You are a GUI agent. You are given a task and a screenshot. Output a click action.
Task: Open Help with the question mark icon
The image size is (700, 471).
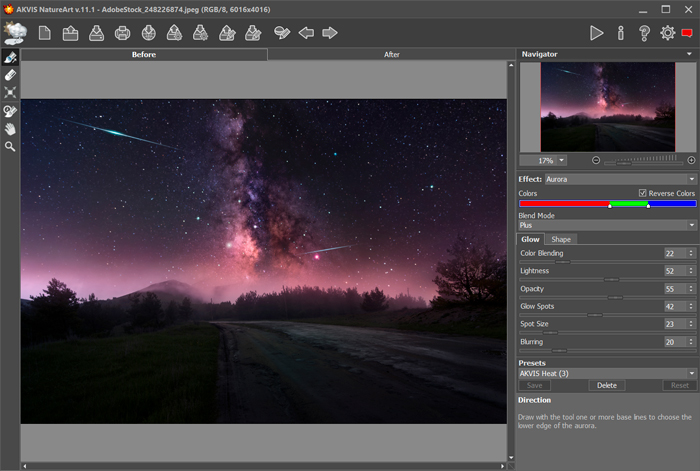[644, 33]
